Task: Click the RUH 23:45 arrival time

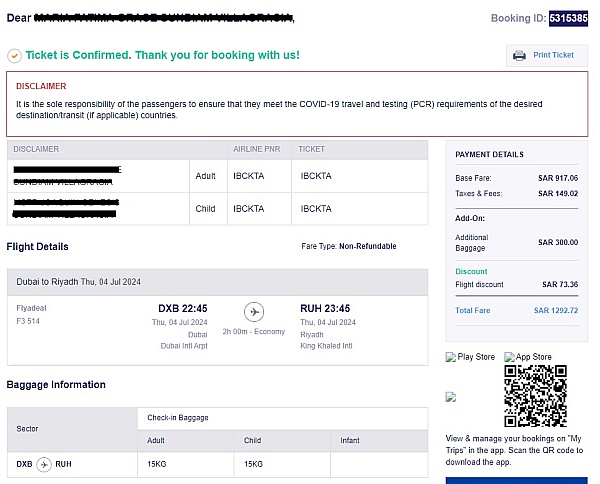Action: [325, 308]
